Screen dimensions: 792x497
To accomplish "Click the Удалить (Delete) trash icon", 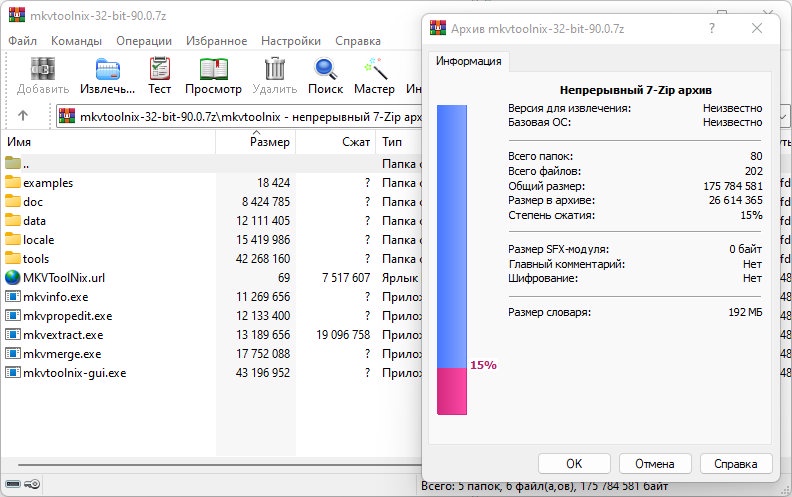I will pyautogui.click(x=274, y=75).
